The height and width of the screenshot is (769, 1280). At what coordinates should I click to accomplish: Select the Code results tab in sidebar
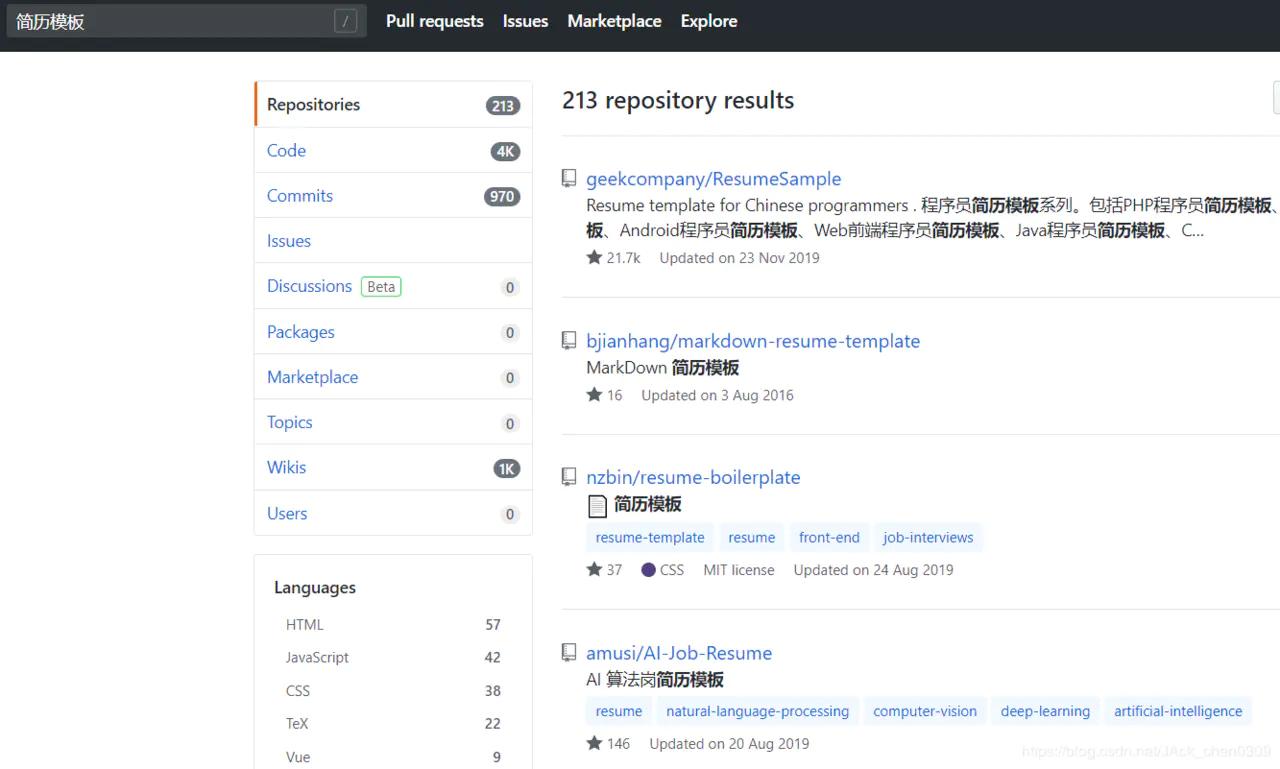tap(286, 150)
